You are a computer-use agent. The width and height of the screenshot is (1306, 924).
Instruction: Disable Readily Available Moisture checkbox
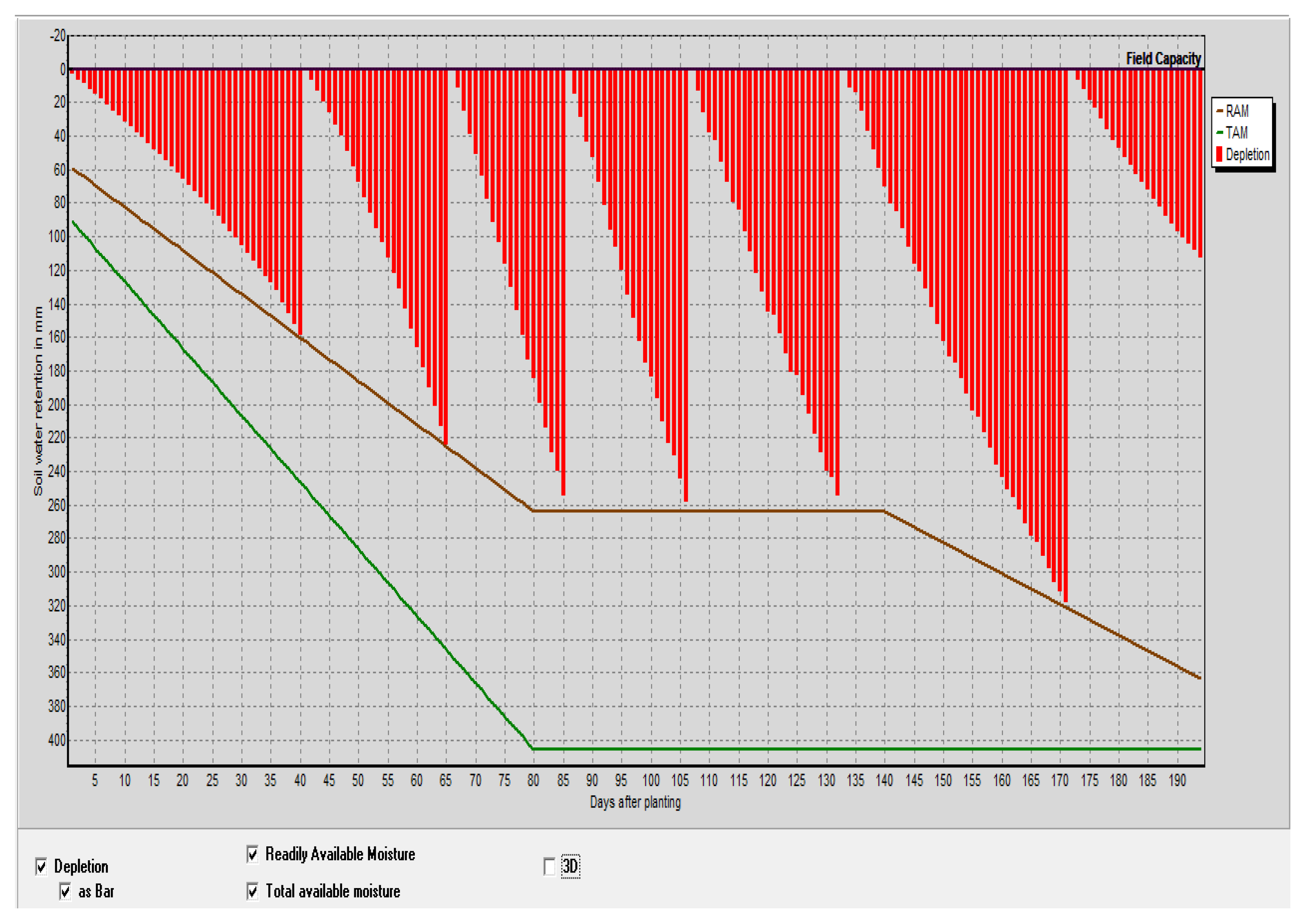pos(253,854)
